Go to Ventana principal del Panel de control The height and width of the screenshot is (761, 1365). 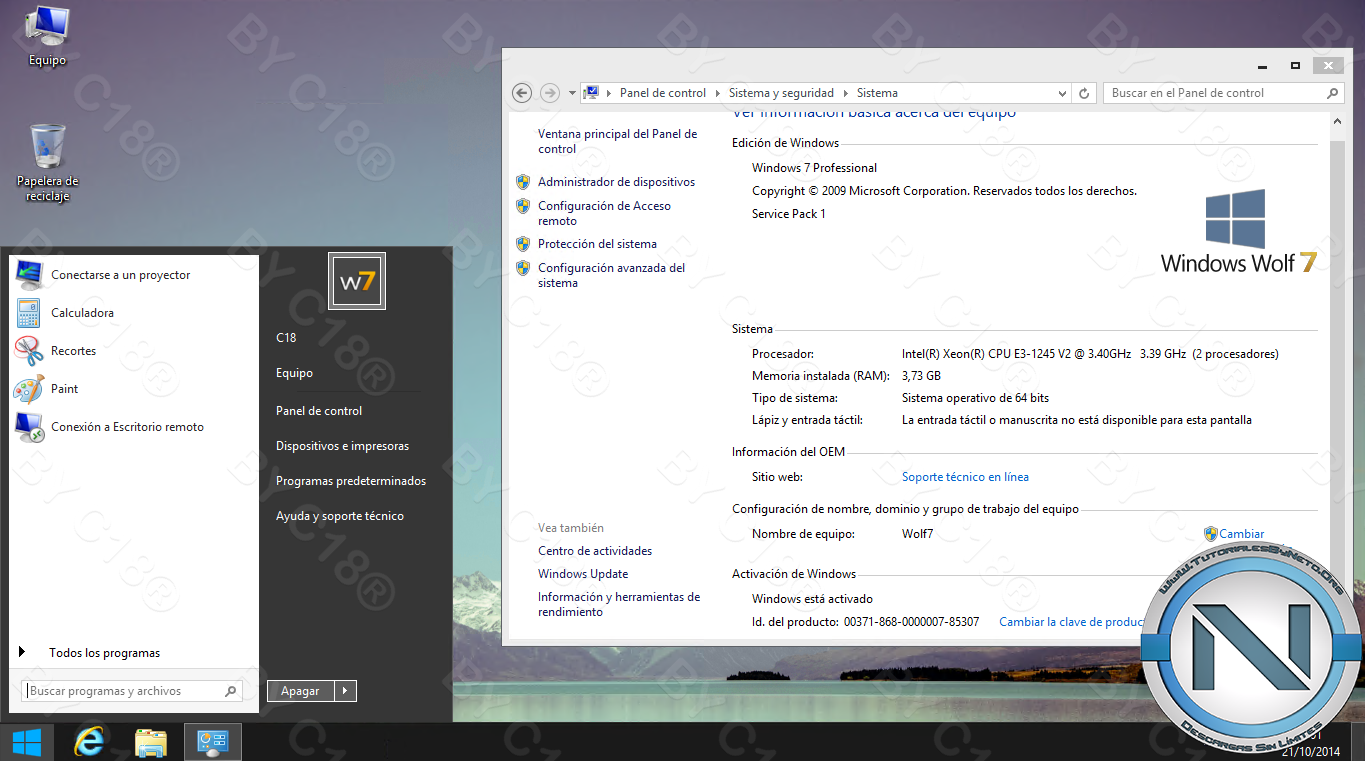point(617,141)
